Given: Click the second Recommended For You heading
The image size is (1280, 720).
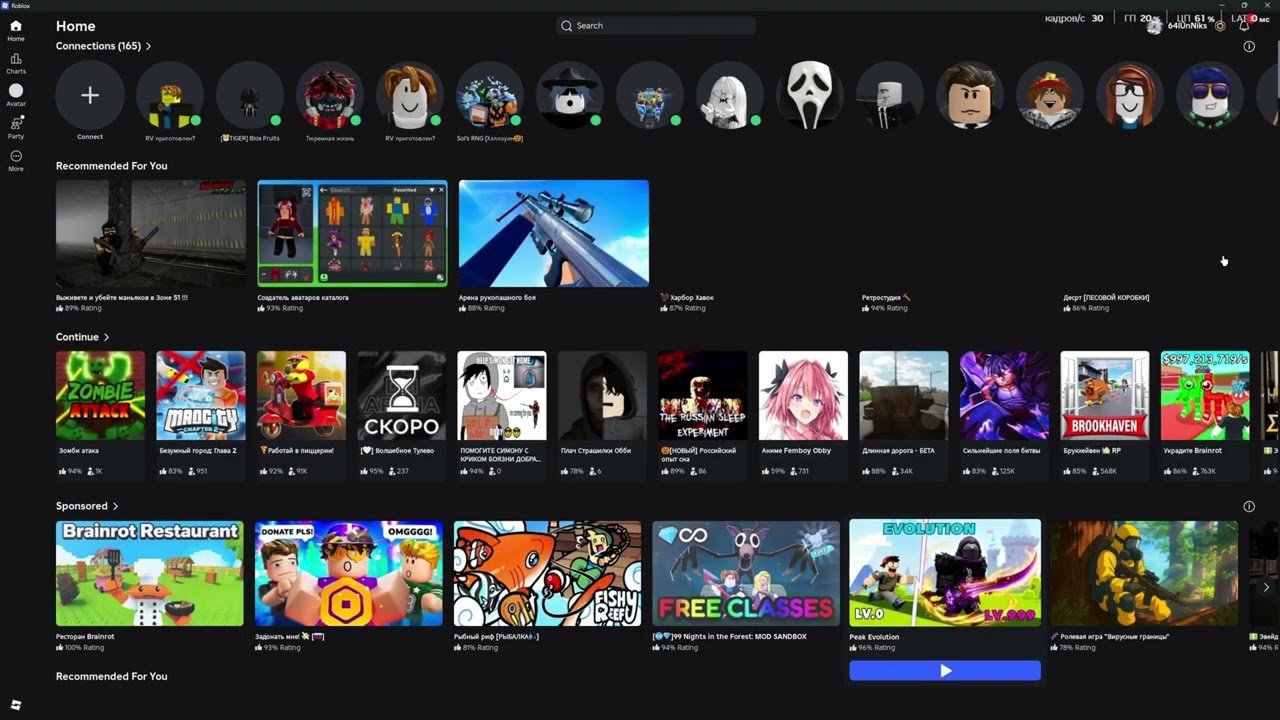Looking at the screenshot, I should coord(112,677).
